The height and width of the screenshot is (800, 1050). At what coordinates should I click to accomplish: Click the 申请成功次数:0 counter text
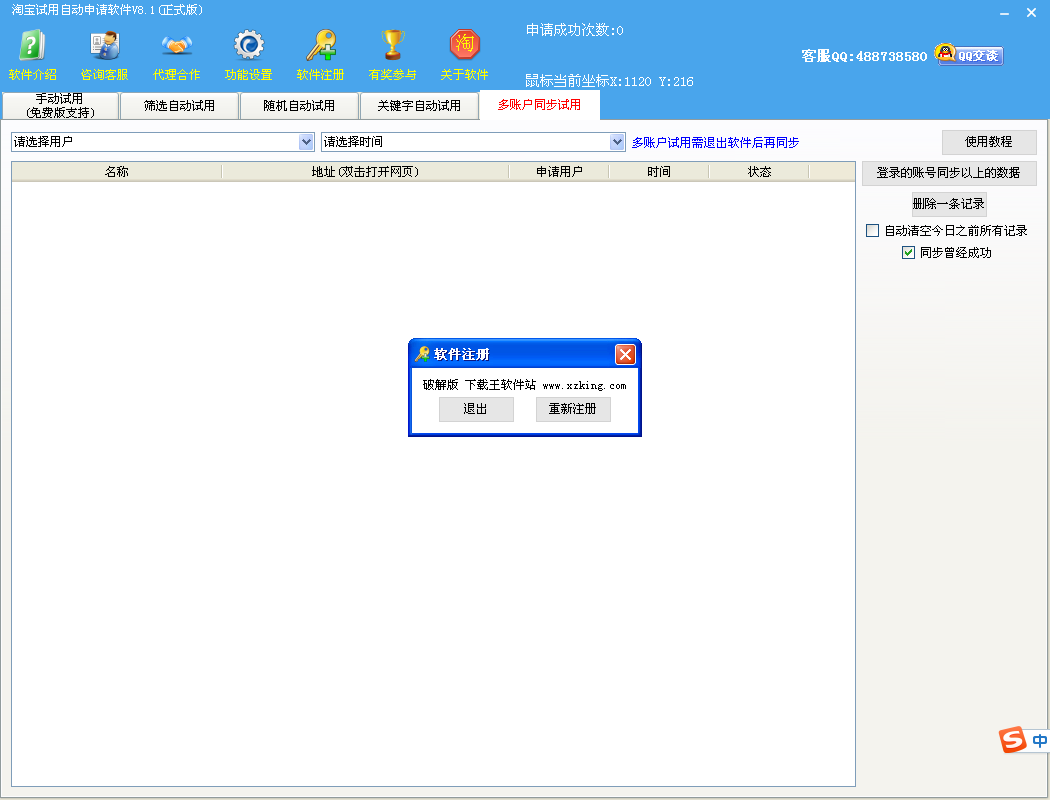click(575, 30)
